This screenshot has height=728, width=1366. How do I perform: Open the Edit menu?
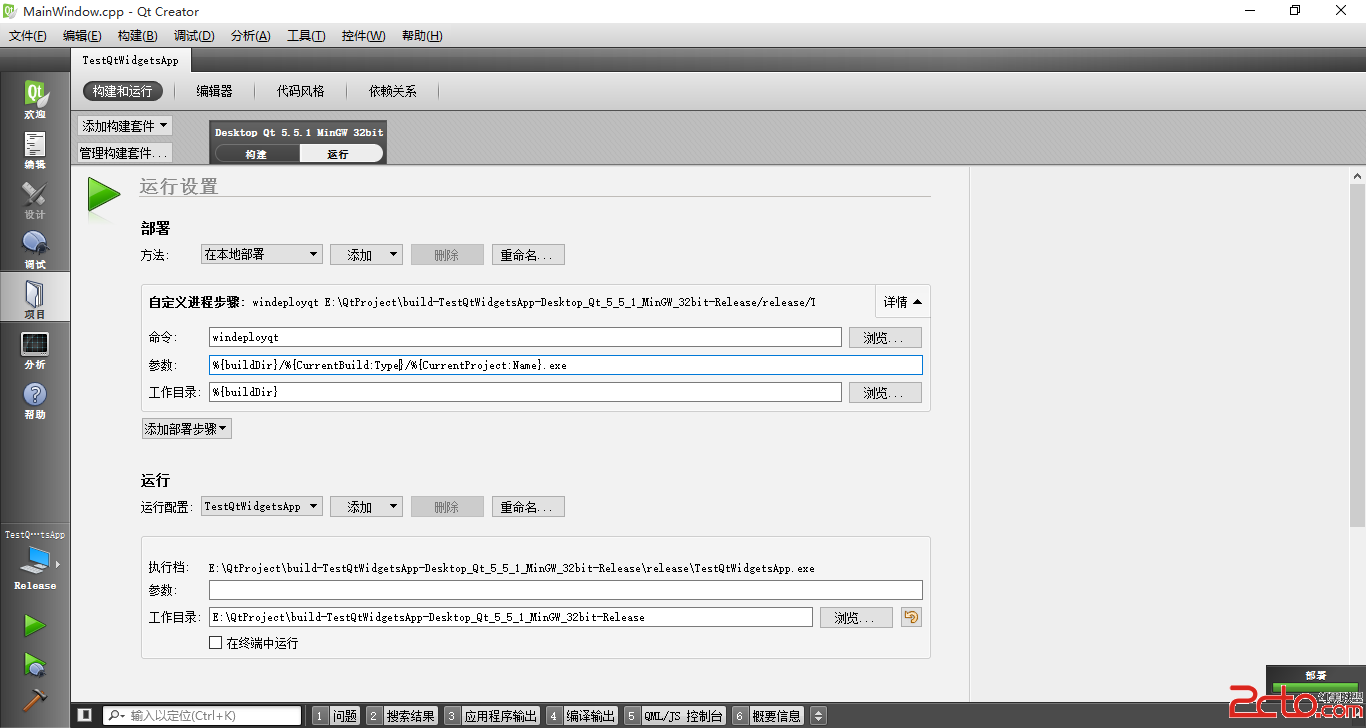(82, 36)
